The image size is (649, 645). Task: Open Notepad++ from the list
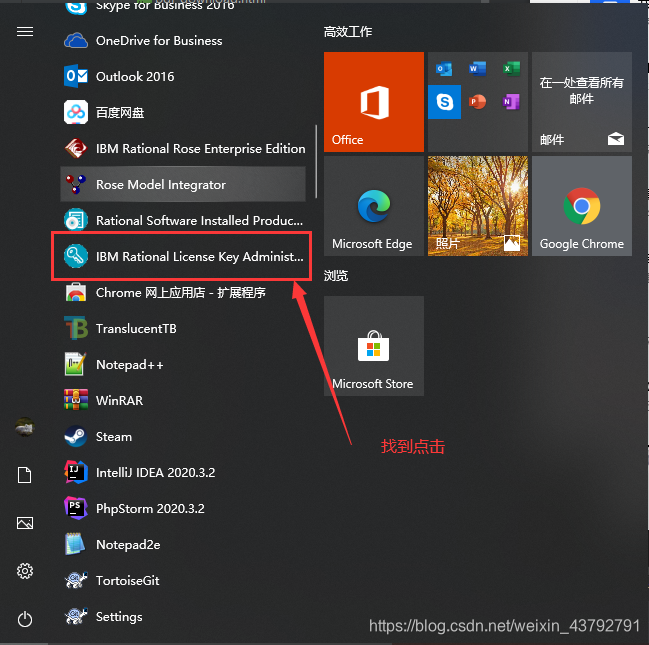[x=183, y=364]
